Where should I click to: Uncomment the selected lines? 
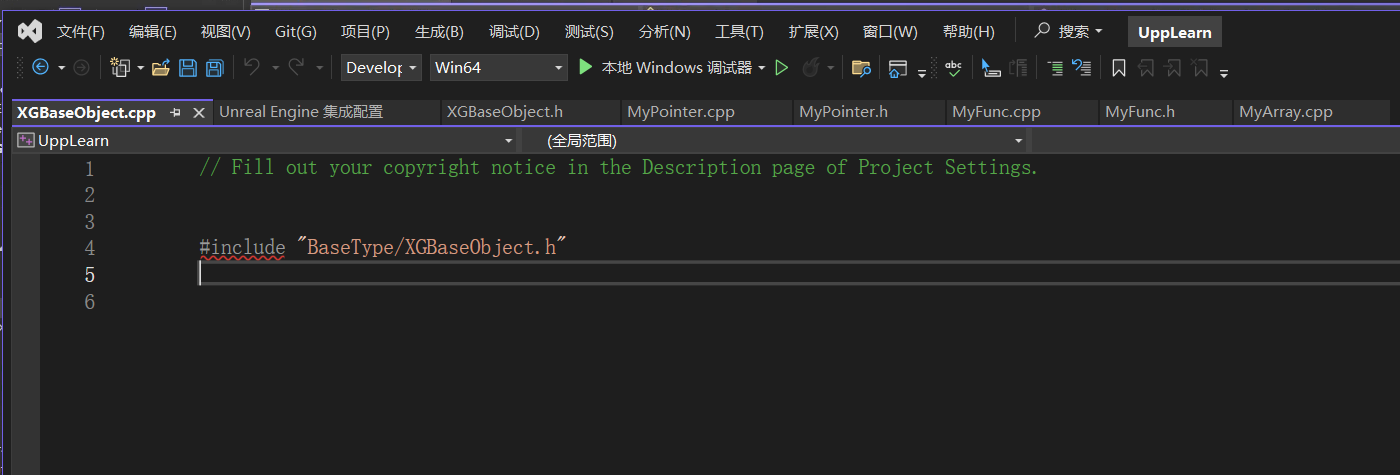[1081, 68]
